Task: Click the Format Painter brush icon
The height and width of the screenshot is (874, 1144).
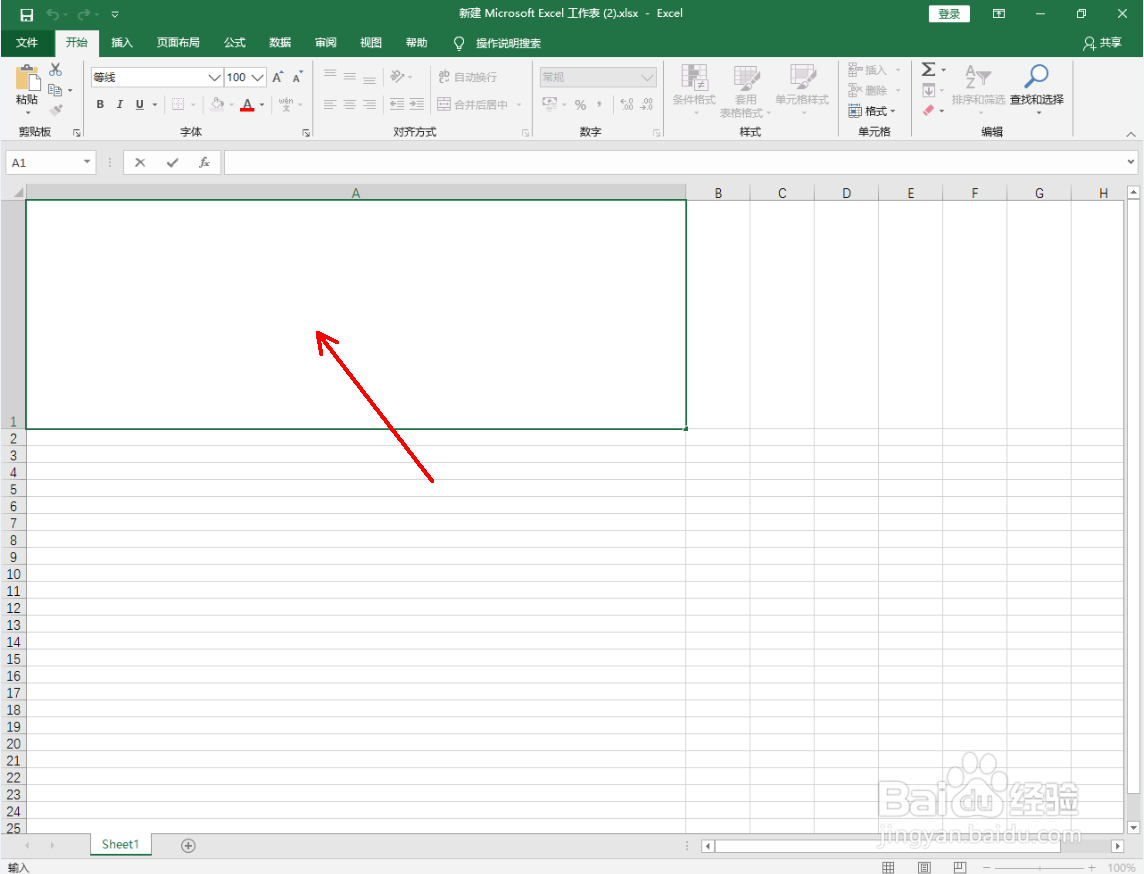Action: (55, 110)
